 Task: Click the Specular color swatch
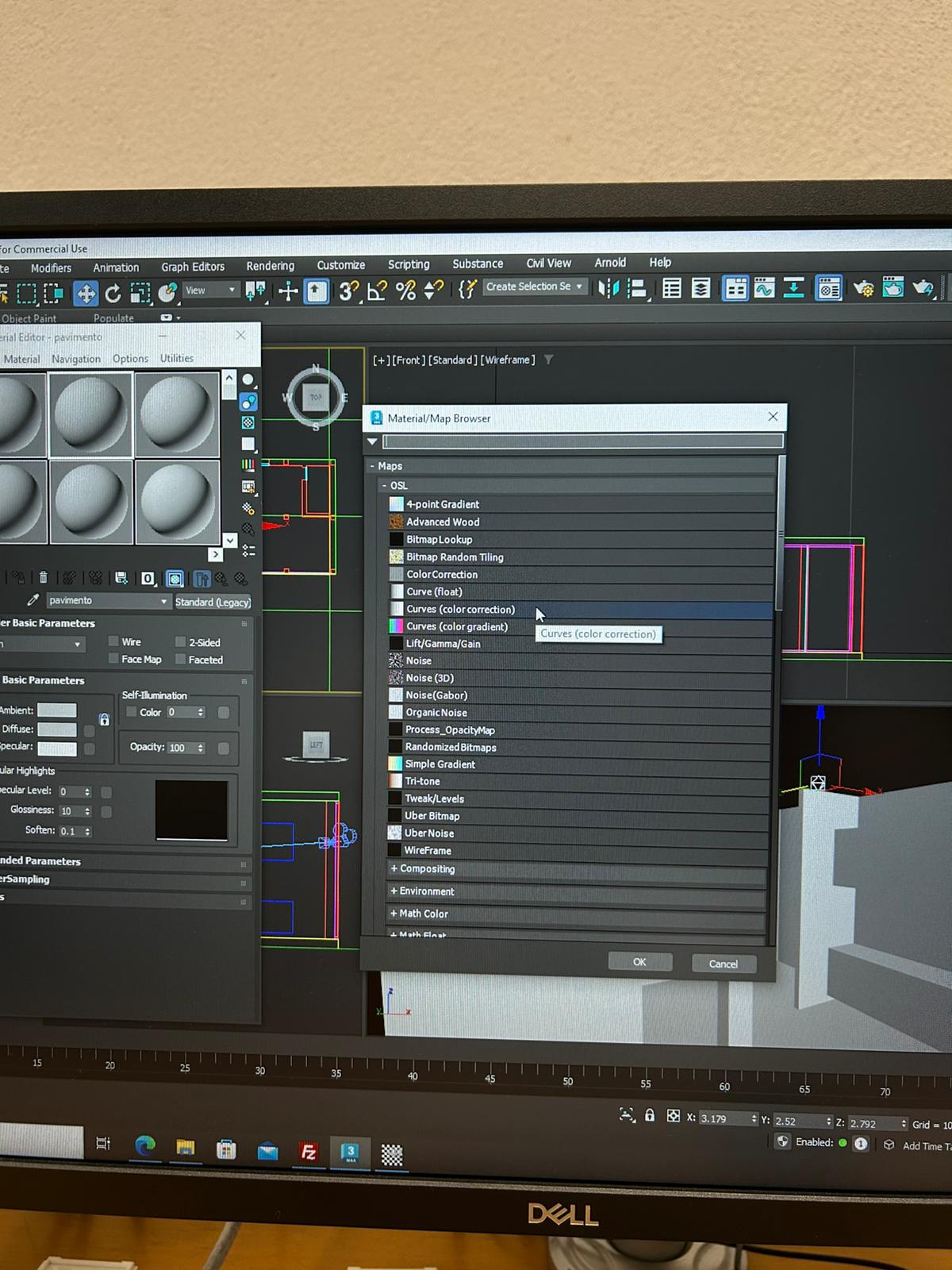(57, 749)
